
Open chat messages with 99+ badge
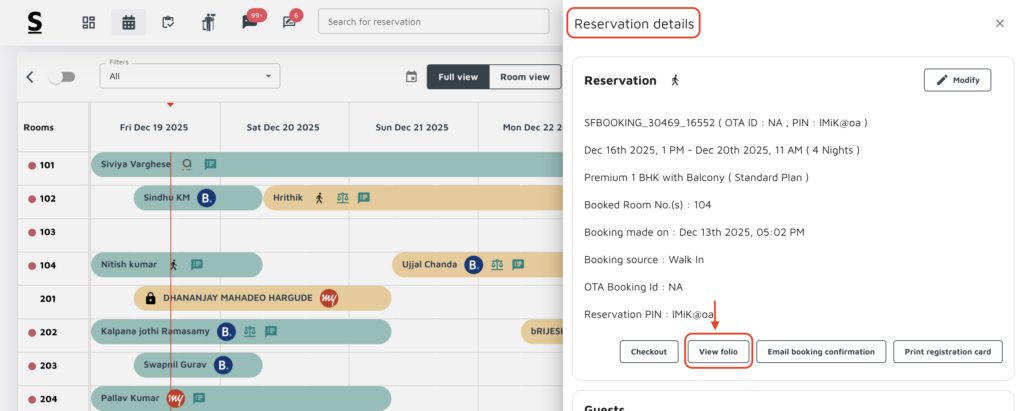click(250, 23)
